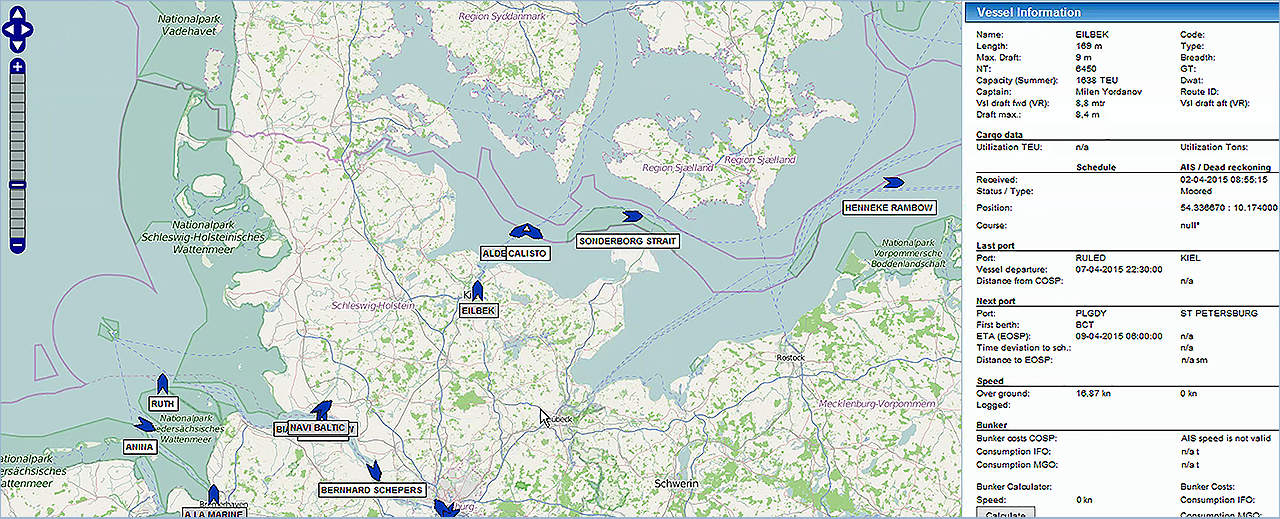The width and height of the screenshot is (1280, 519).
Task: Click the zoom slider handle
Action: [x=17, y=185]
